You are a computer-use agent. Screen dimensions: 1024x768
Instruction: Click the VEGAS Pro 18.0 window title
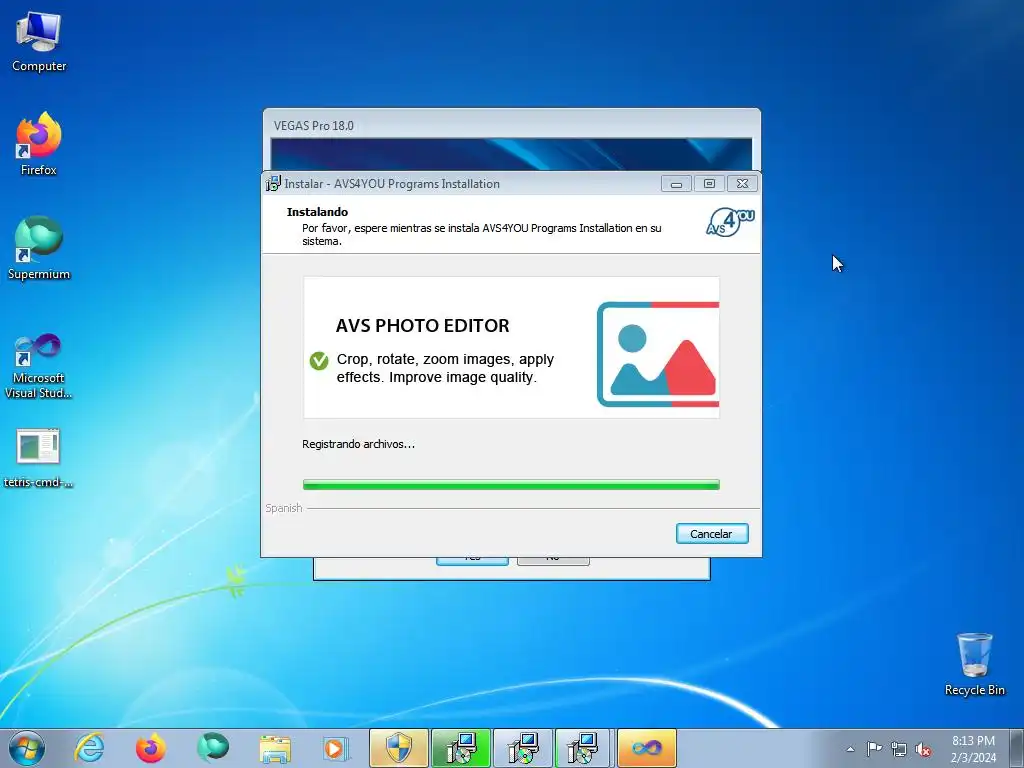click(313, 125)
